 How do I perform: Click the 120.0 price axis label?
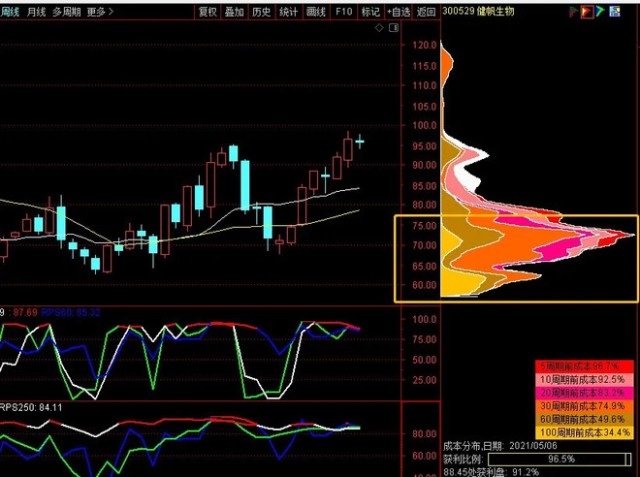pos(424,45)
